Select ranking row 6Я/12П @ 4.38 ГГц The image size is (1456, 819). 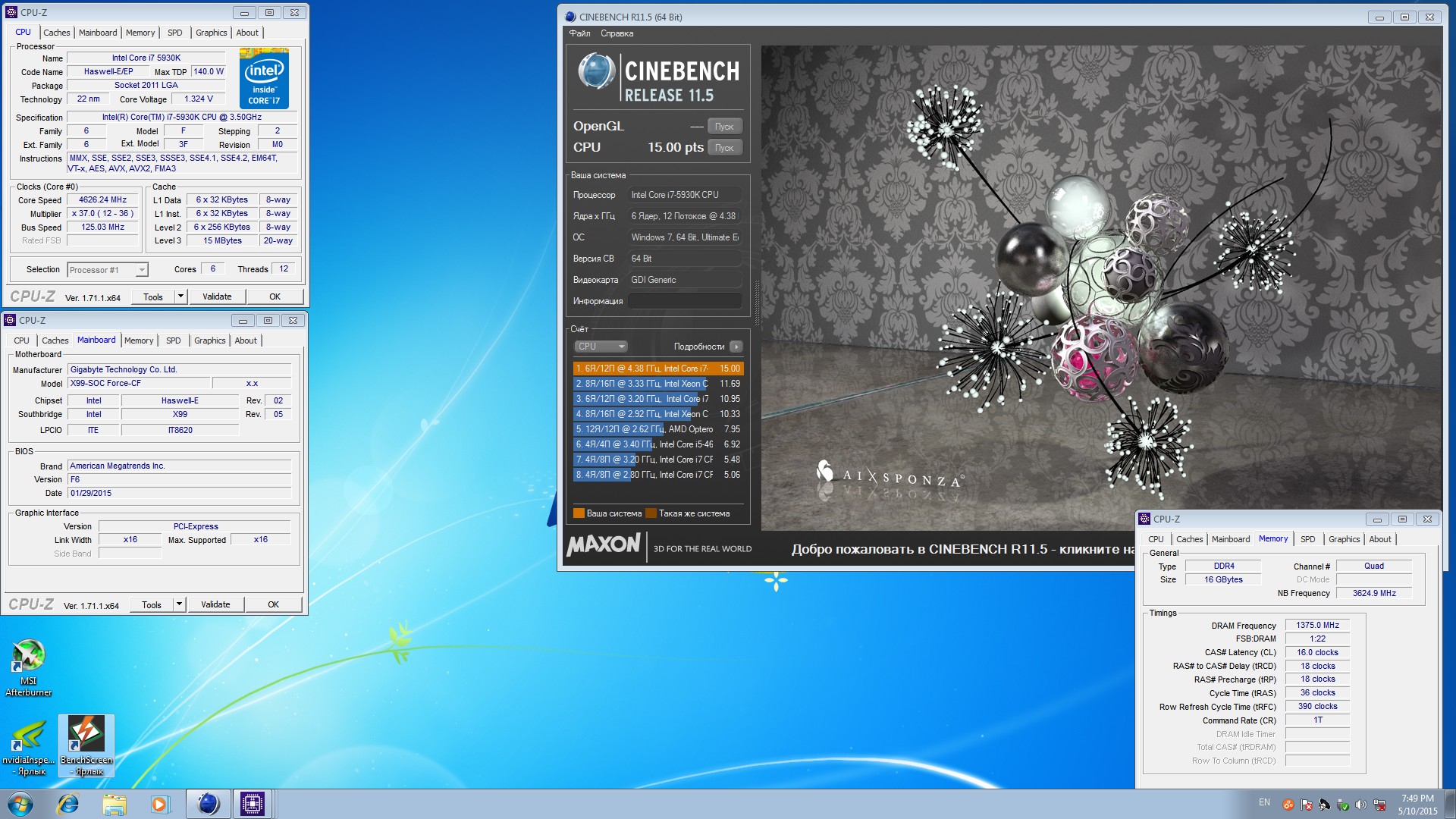click(x=657, y=369)
